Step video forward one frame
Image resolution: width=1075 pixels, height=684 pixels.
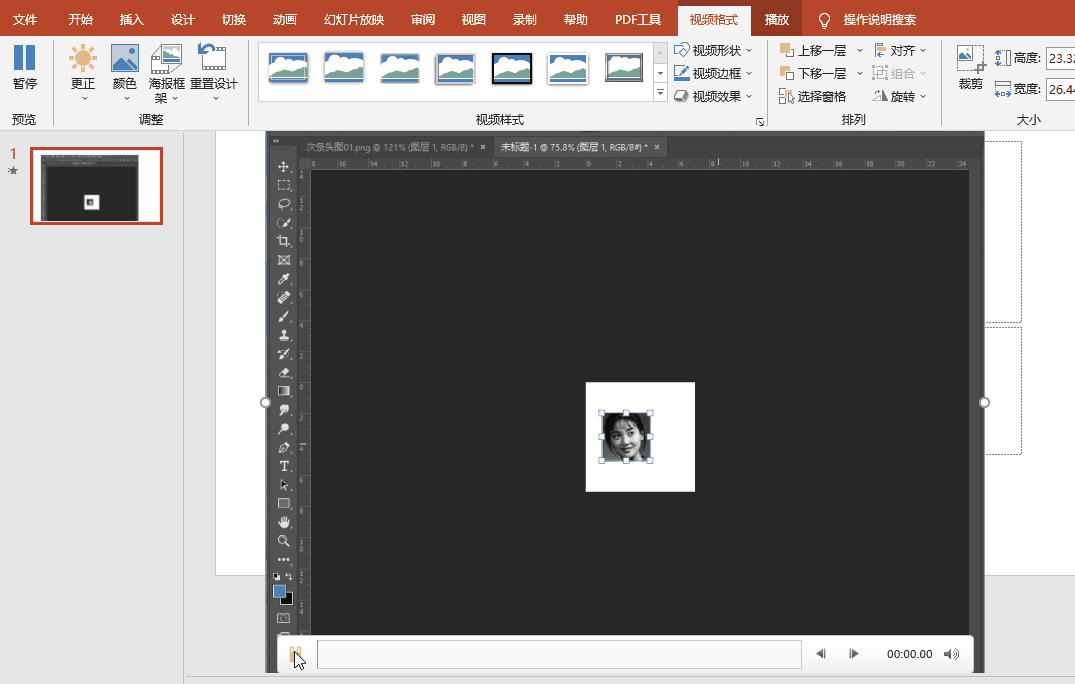click(x=854, y=654)
